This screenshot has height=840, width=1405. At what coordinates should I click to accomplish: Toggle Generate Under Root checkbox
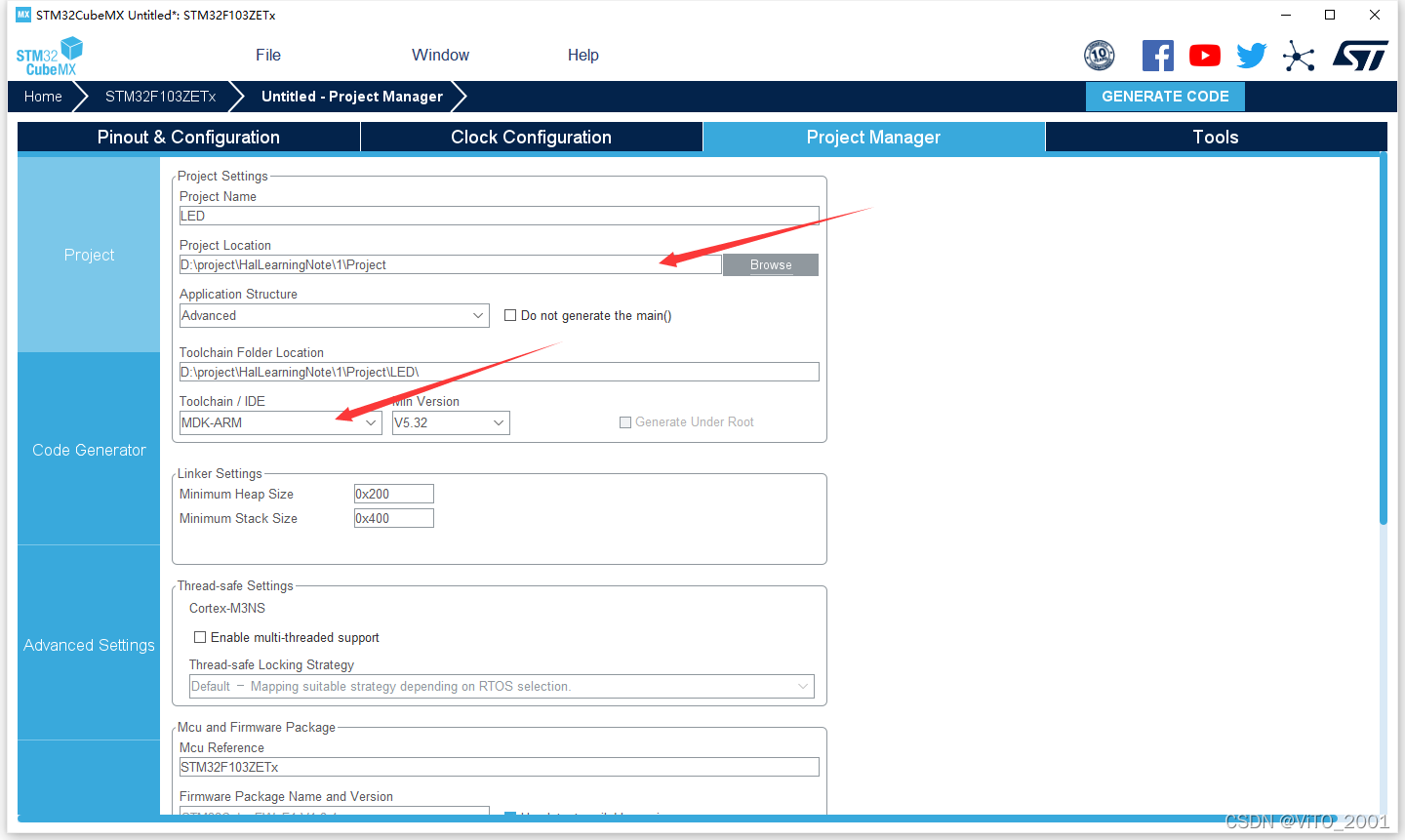(x=625, y=422)
